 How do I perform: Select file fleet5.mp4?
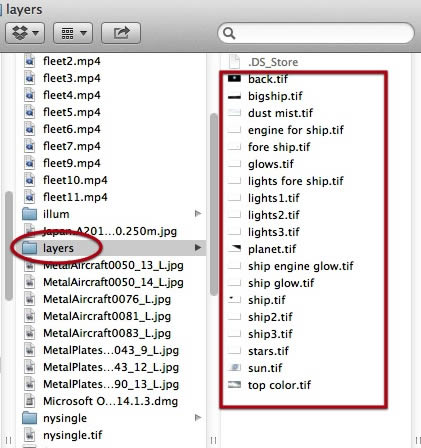pyautogui.click(x=72, y=112)
